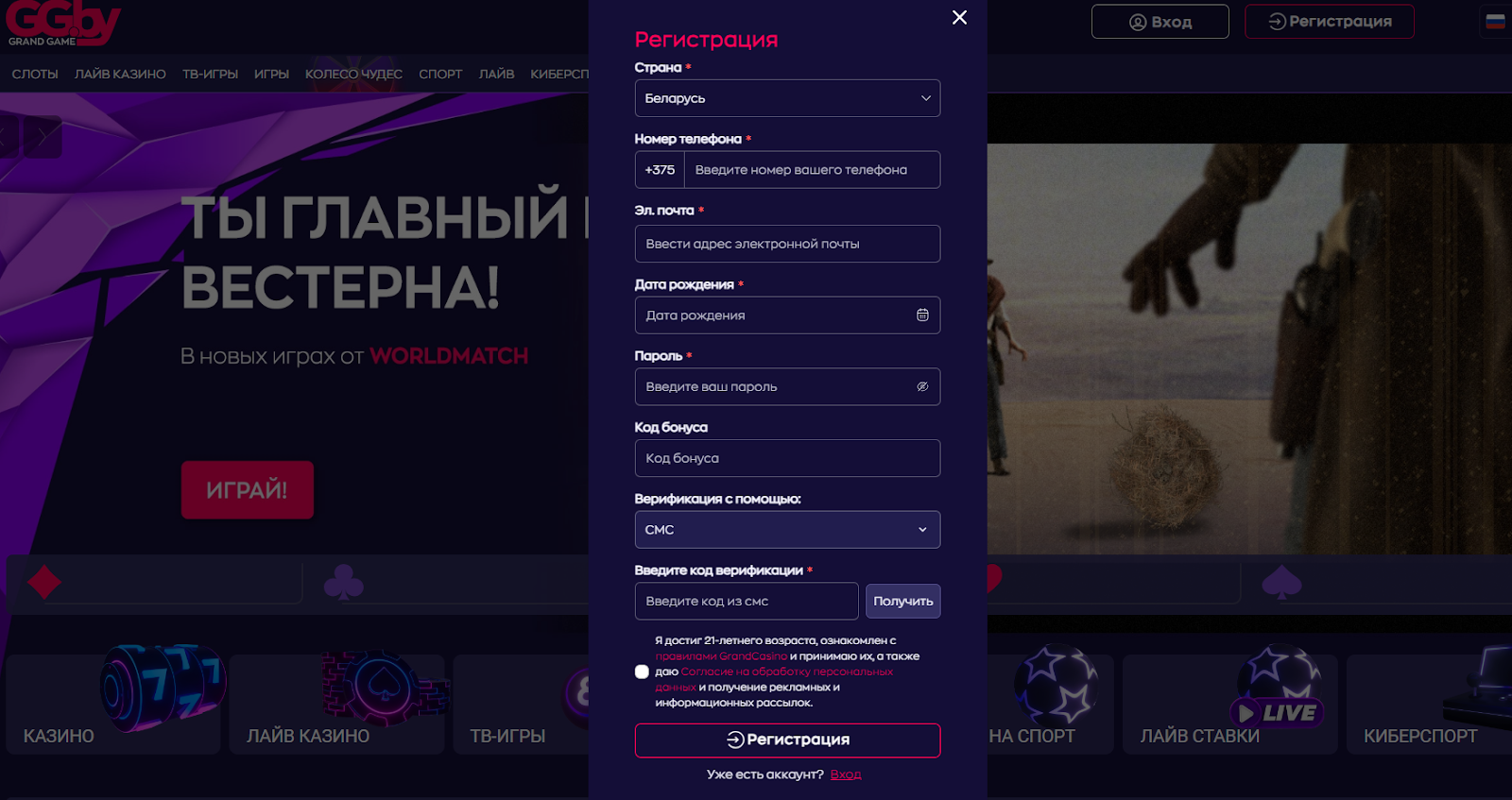
Task: Open the ЛАЙВ КАЗИНО menu item
Action: coord(120,74)
